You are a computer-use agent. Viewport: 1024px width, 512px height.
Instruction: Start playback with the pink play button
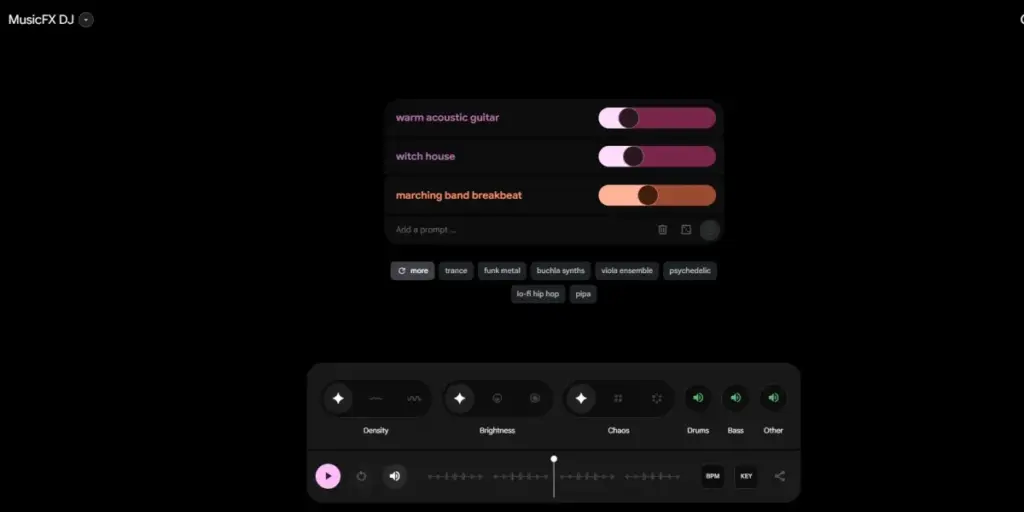click(328, 476)
